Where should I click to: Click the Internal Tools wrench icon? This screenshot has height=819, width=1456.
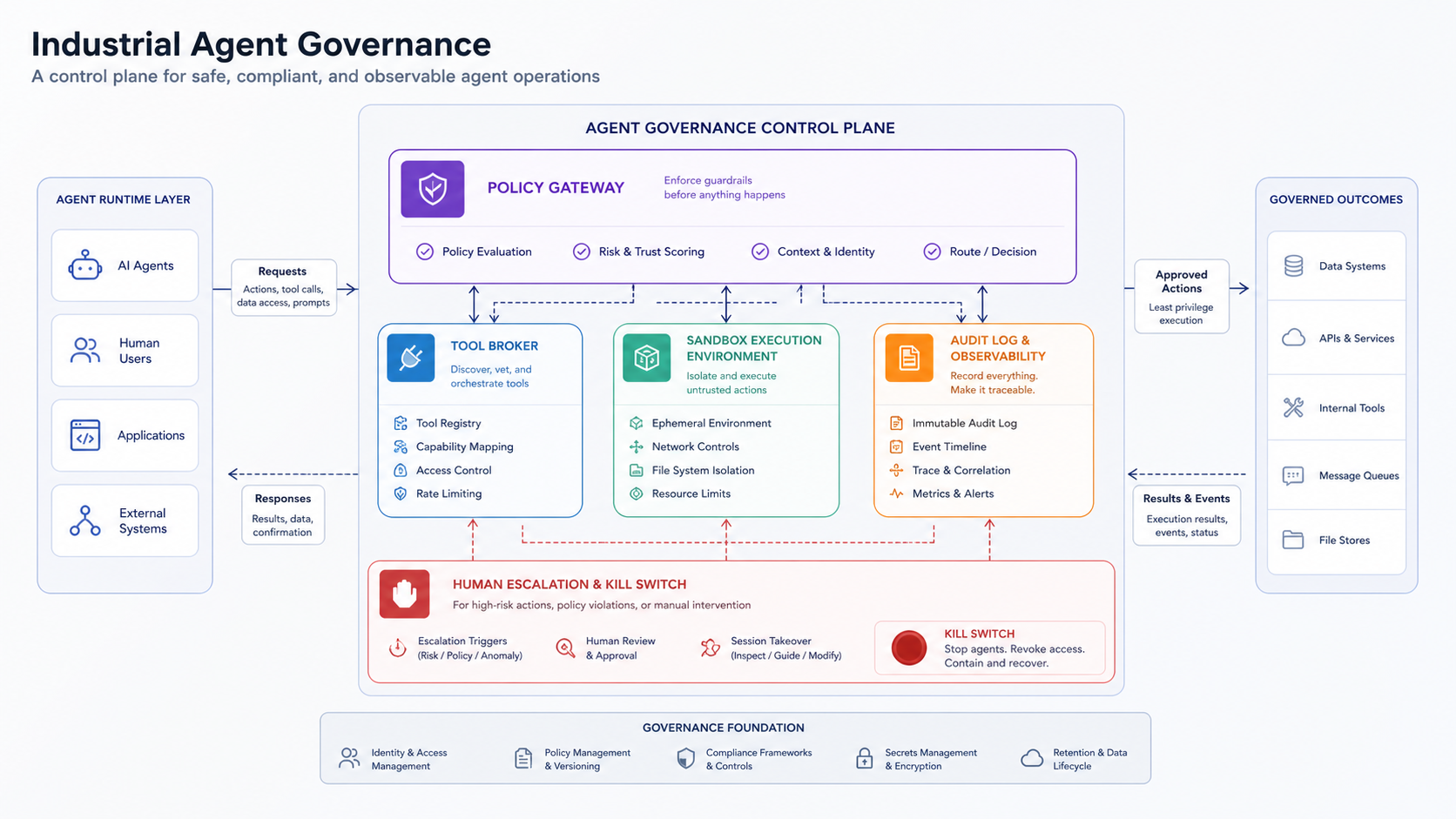[1294, 407]
